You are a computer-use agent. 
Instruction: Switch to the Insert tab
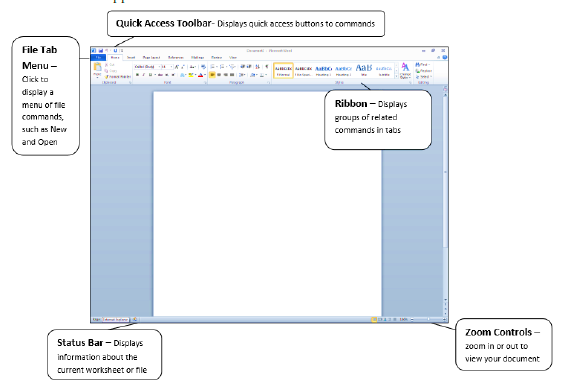(x=131, y=58)
